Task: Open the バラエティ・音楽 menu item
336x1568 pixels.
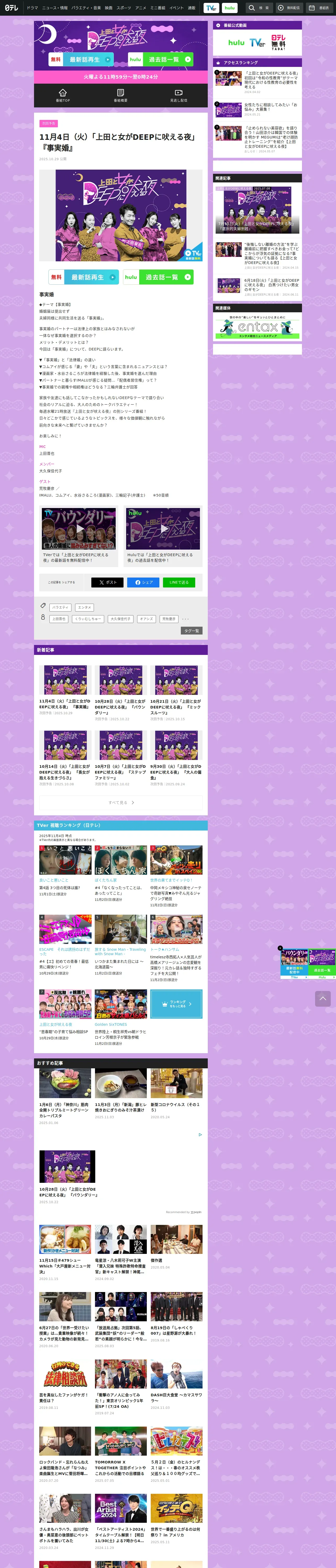Action: pos(86,8)
